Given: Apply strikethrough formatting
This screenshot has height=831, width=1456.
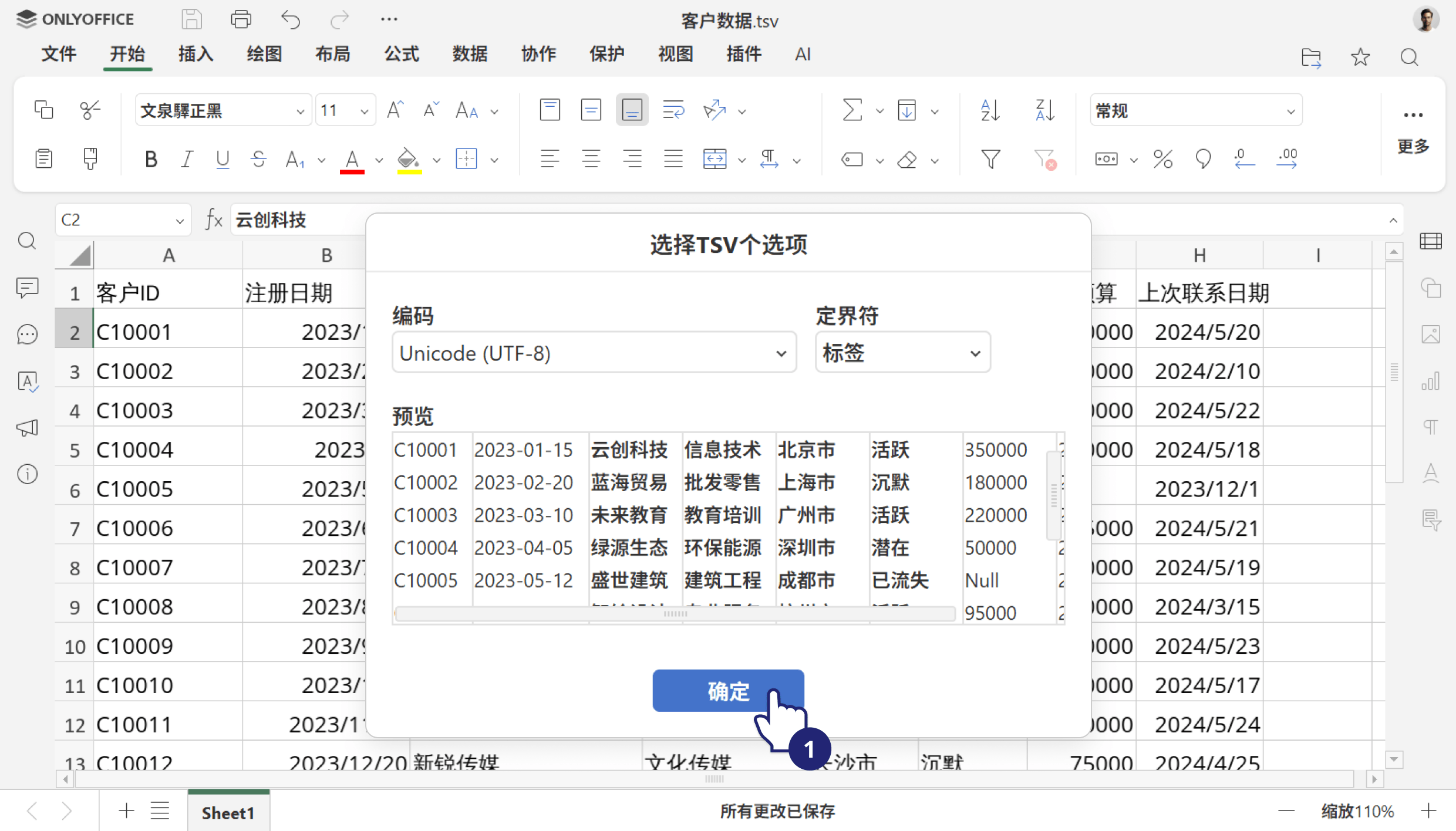Looking at the screenshot, I should point(258,159).
